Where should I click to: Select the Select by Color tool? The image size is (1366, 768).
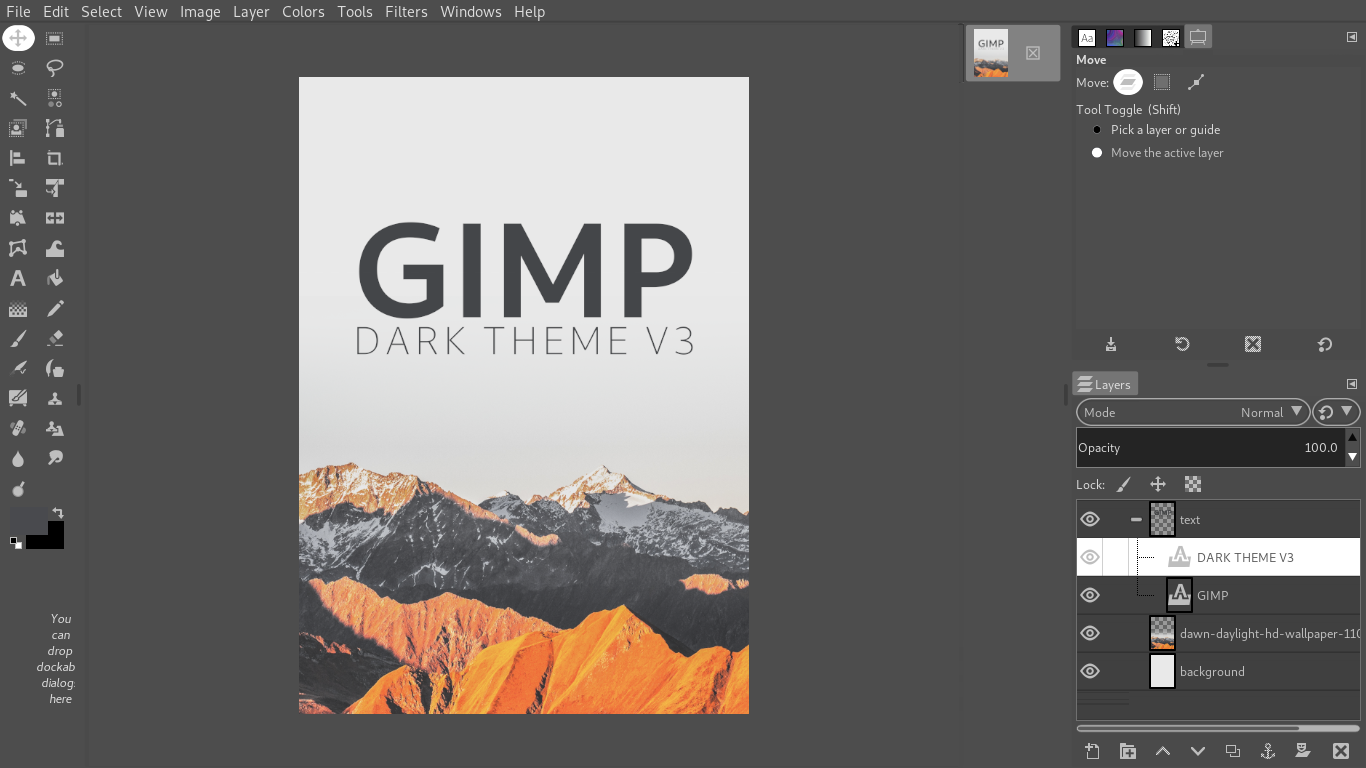(x=55, y=98)
